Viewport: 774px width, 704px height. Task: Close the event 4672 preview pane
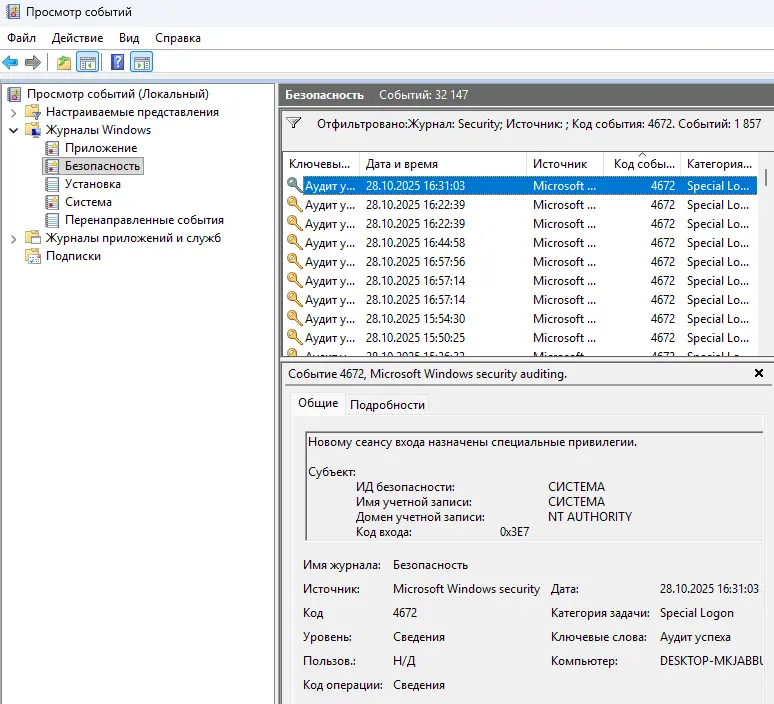click(758, 373)
